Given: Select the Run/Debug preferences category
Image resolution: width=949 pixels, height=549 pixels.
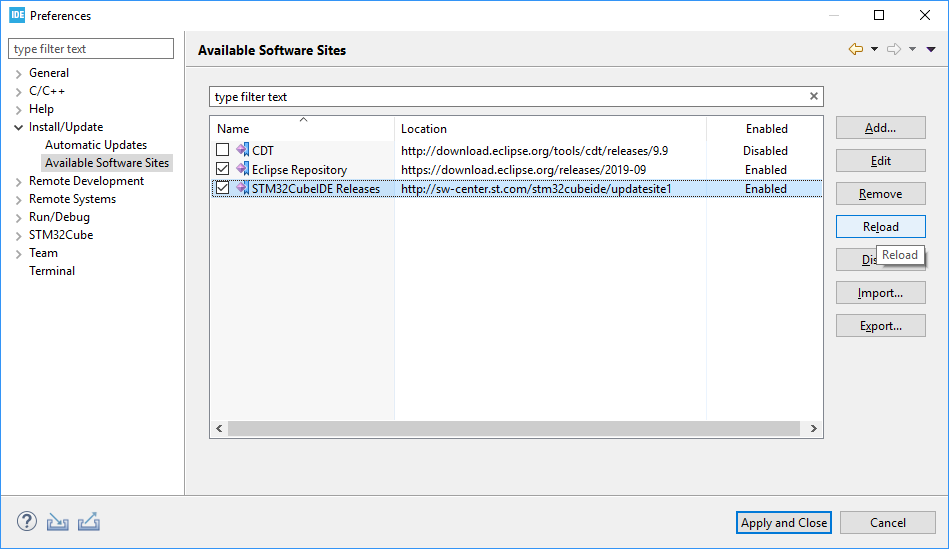Looking at the screenshot, I should [59, 217].
